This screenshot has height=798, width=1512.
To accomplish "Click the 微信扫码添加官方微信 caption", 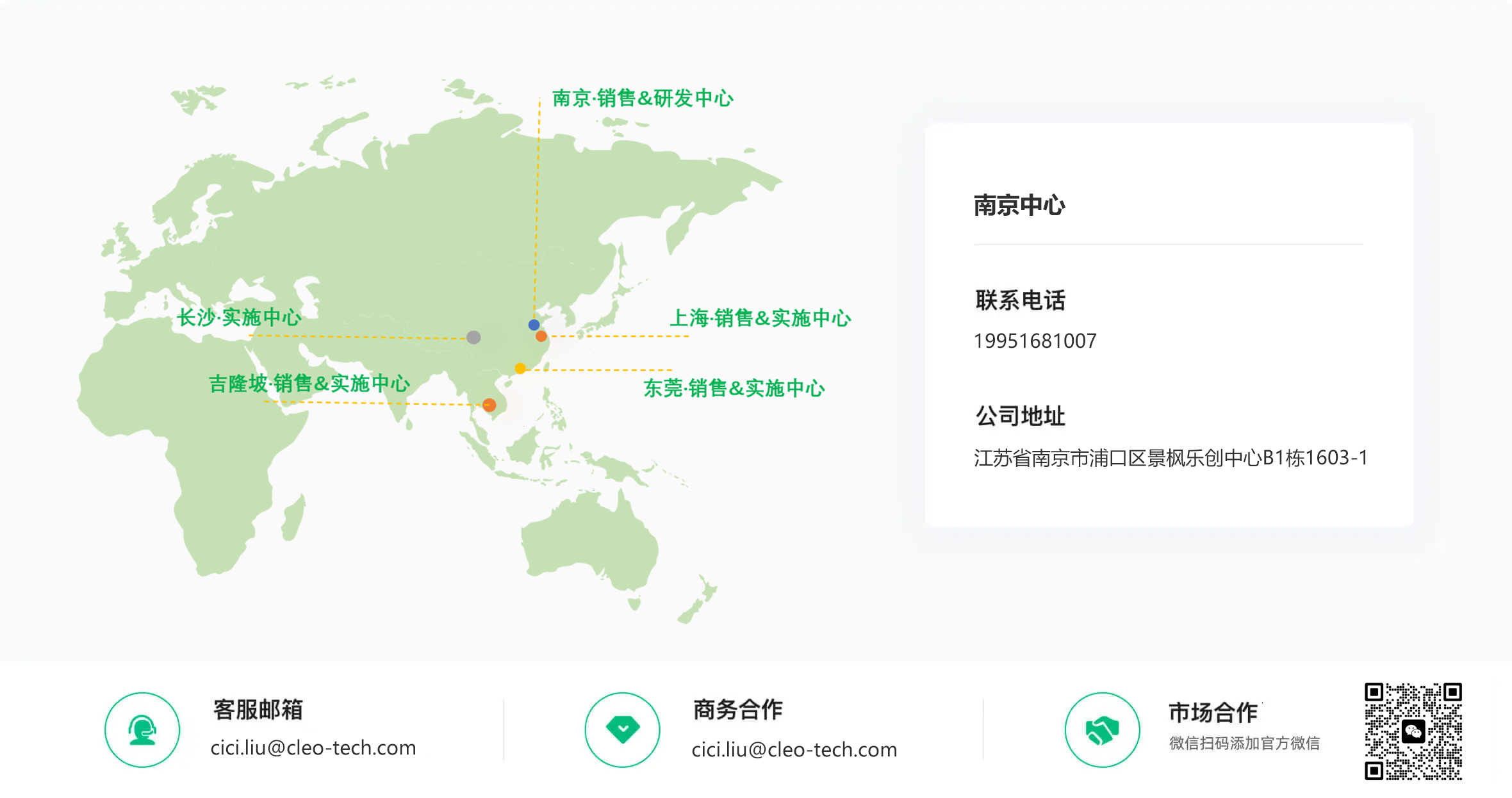I will 1244,743.
